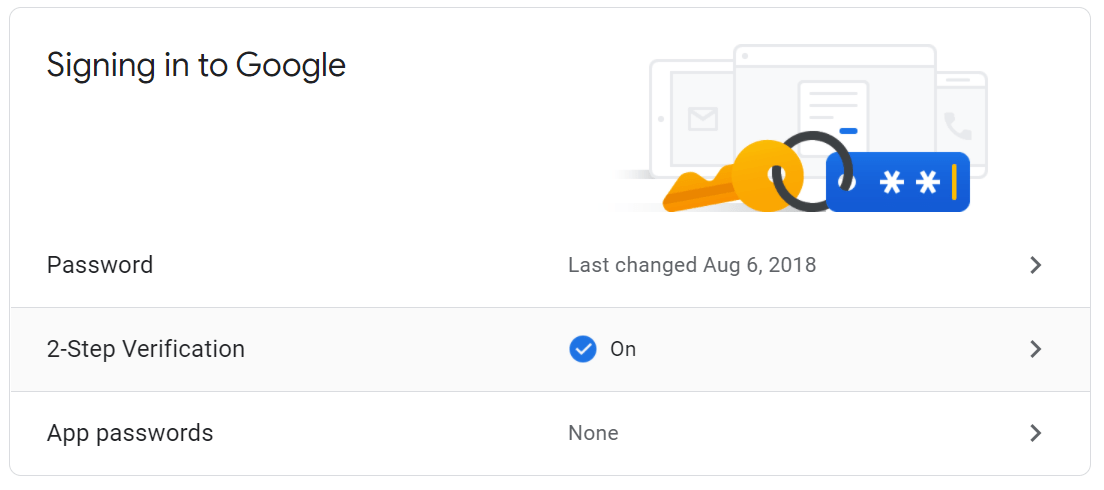
Task: Click the phone handset icon in illustration
Action: pyautogui.click(x=958, y=125)
